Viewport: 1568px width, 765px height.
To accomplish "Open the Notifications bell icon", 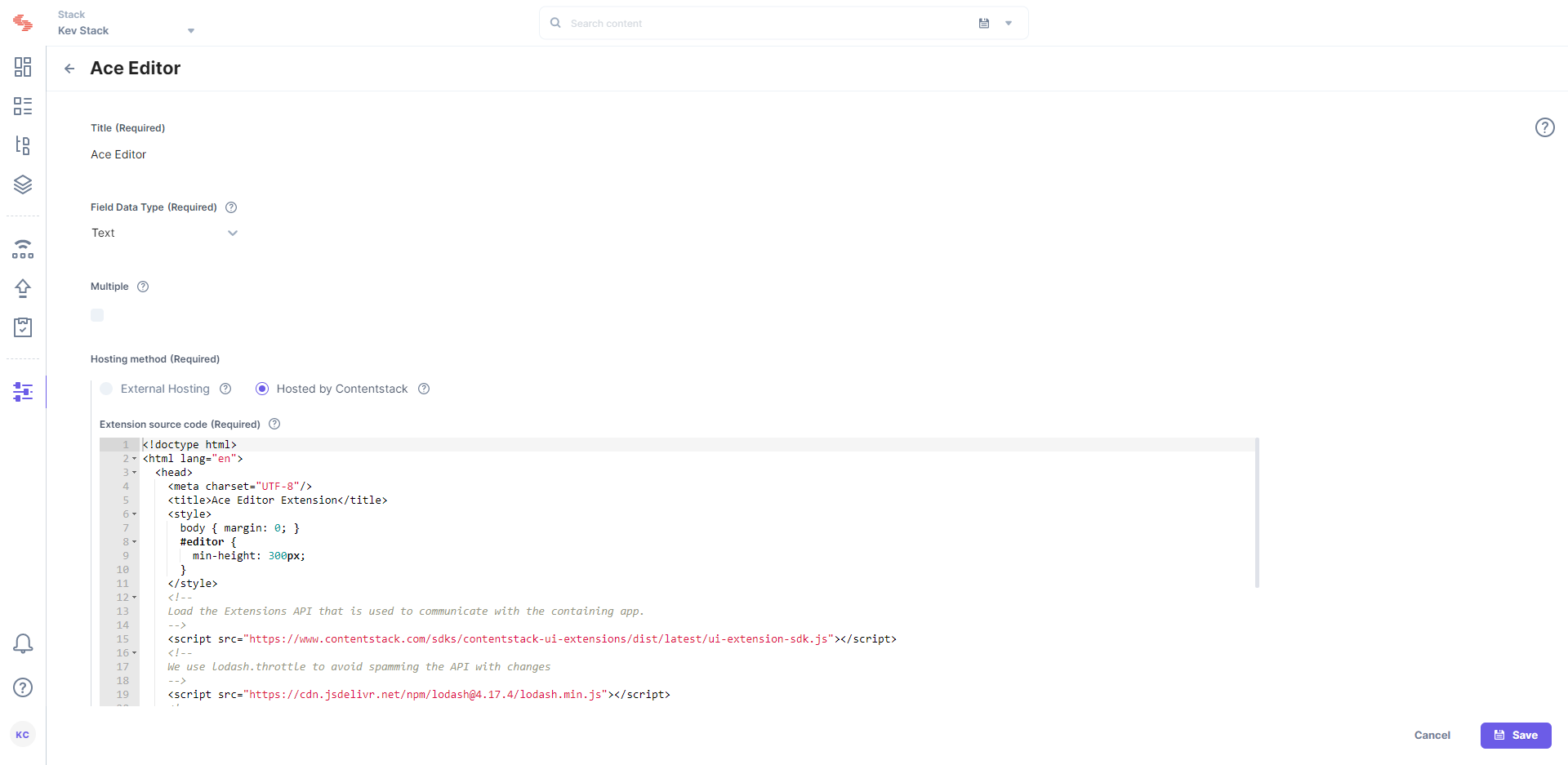I will (x=23, y=644).
